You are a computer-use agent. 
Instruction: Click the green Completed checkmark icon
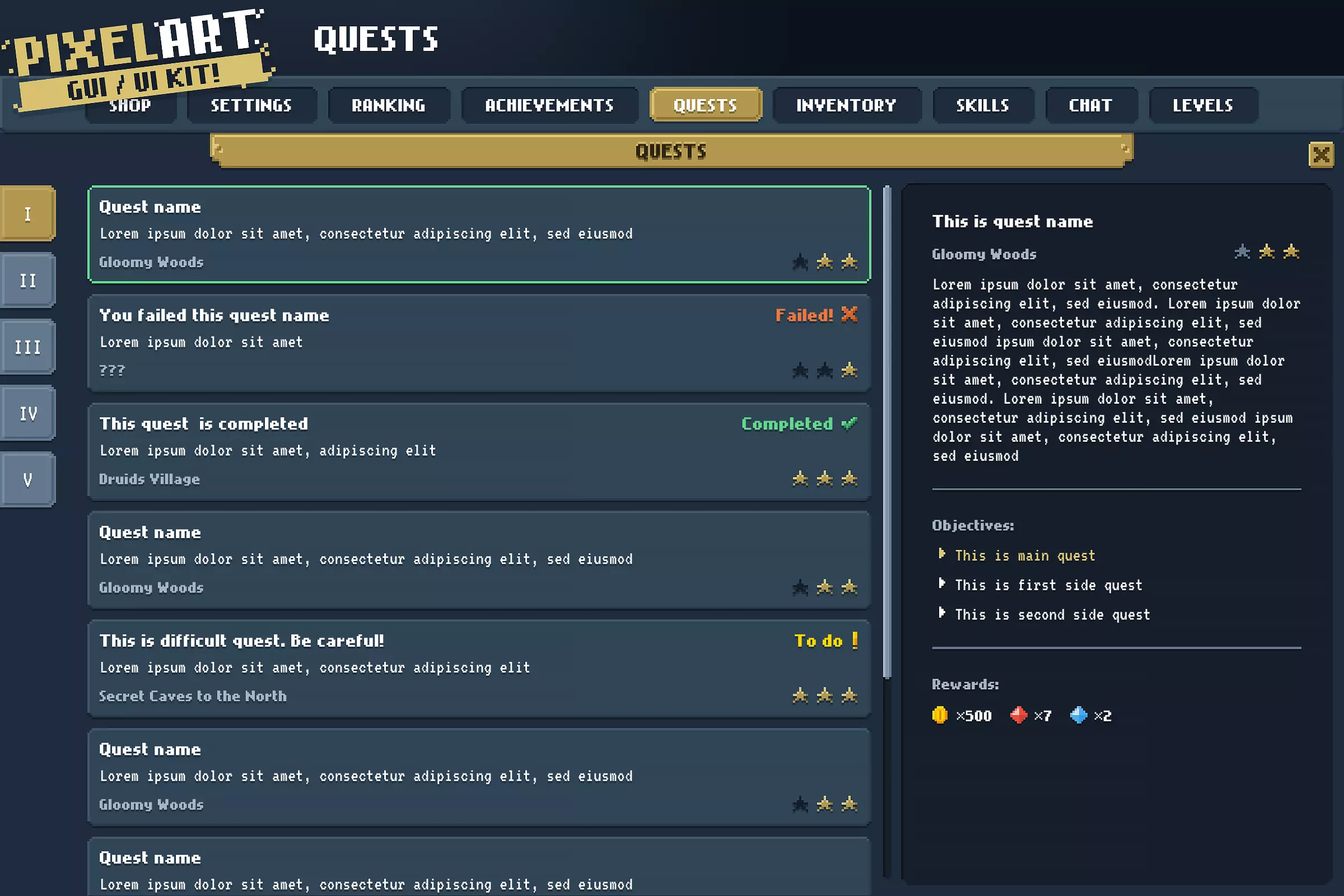(849, 423)
